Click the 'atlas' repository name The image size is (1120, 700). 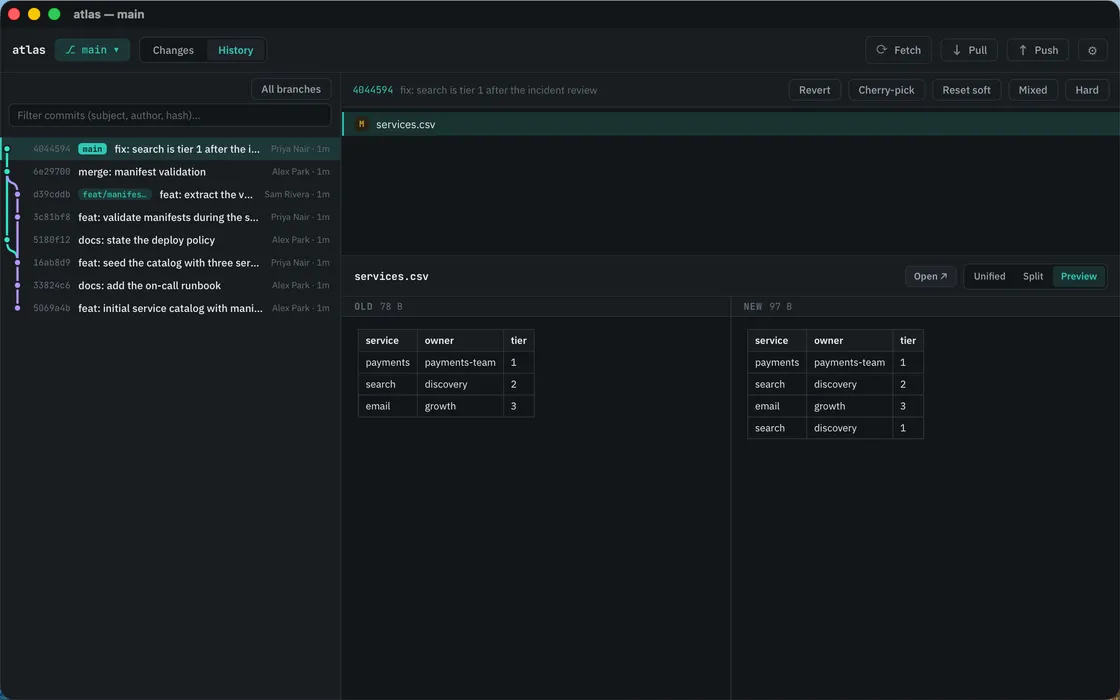pyautogui.click(x=29, y=50)
